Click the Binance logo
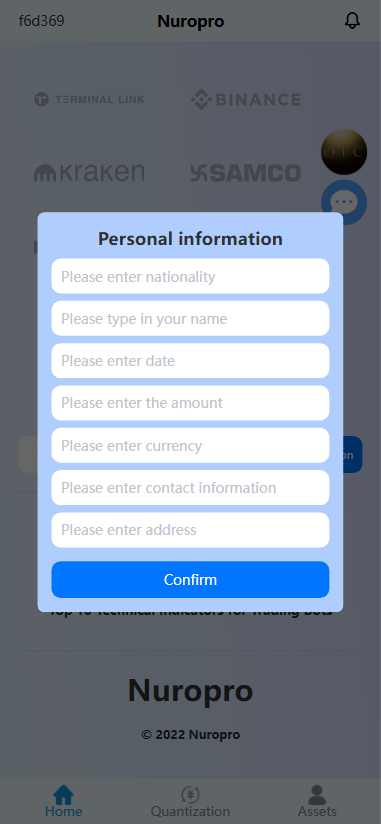The image size is (381, 824). 245,99
